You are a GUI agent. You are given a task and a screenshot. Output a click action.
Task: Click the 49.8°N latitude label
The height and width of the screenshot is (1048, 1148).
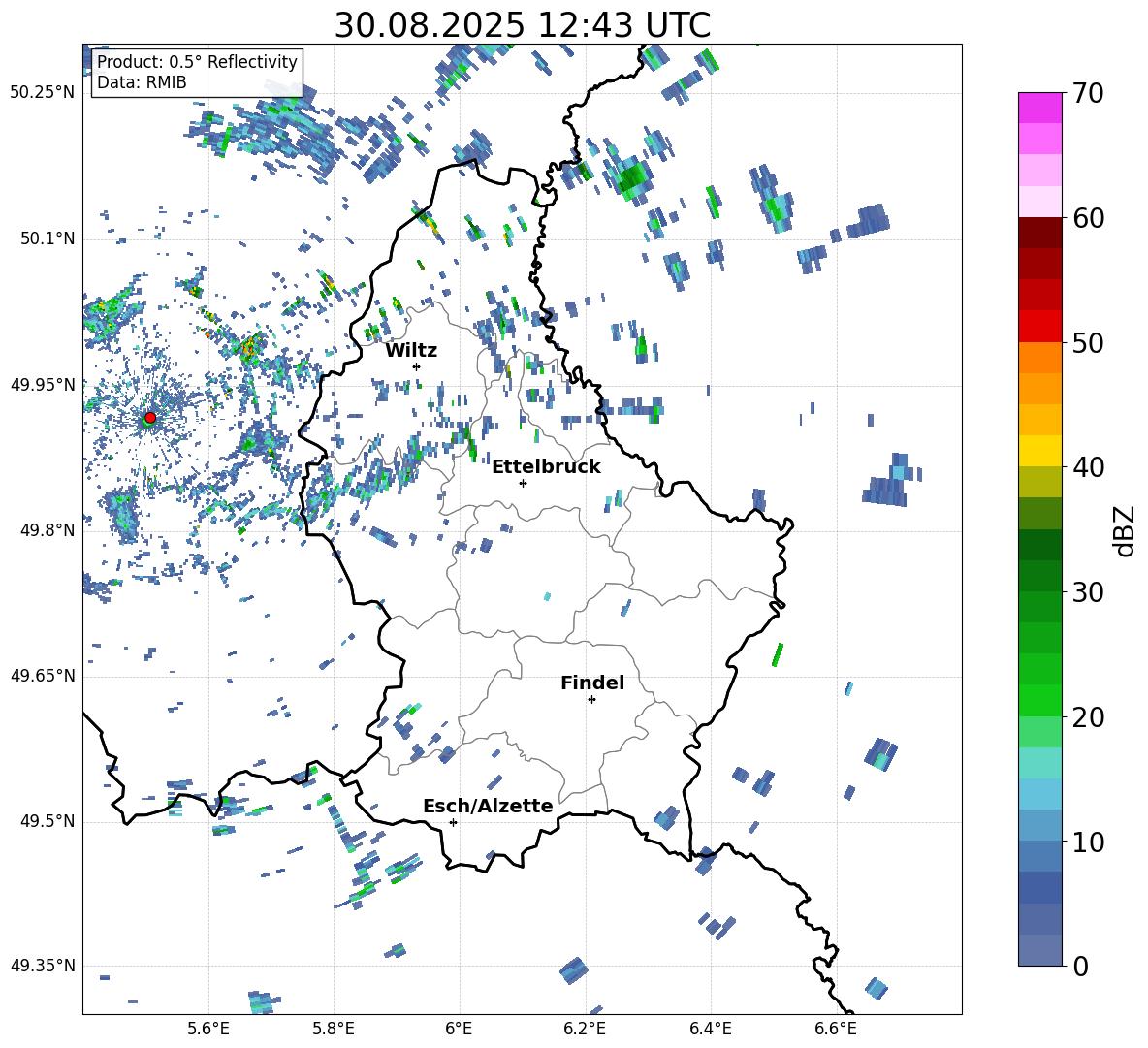click(x=47, y=530)
